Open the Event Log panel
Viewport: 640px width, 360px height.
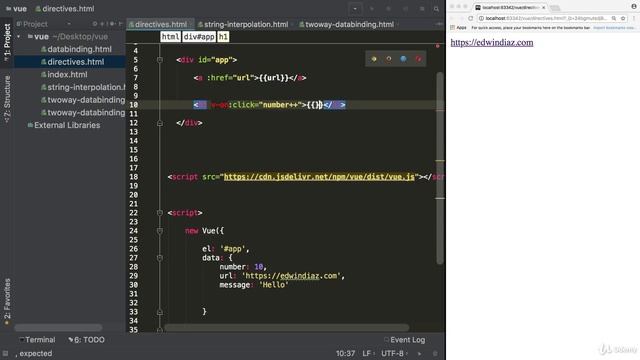point(404,340)
